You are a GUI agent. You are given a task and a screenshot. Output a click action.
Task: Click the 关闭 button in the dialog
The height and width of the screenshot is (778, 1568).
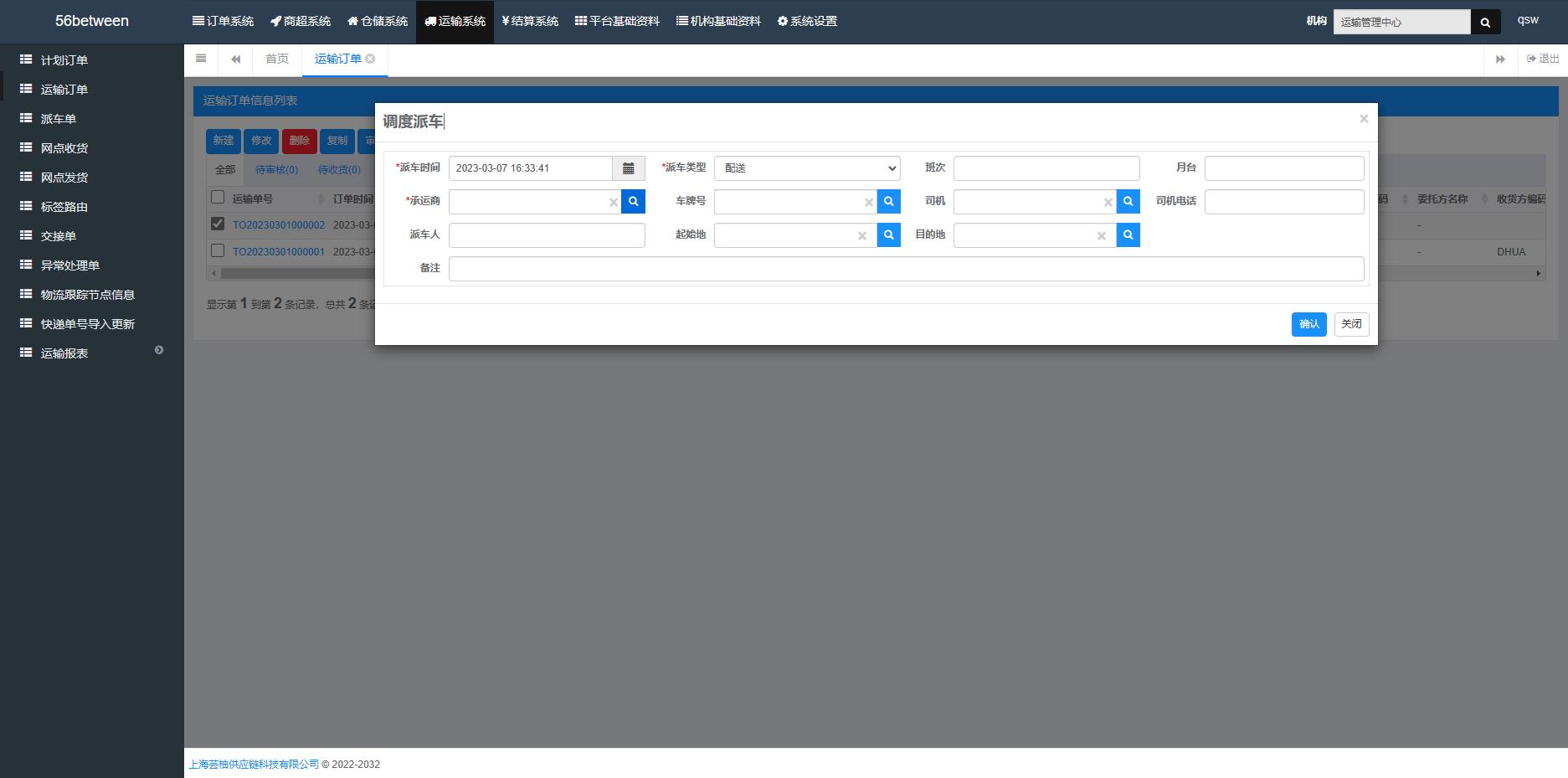coord(1352,324)
